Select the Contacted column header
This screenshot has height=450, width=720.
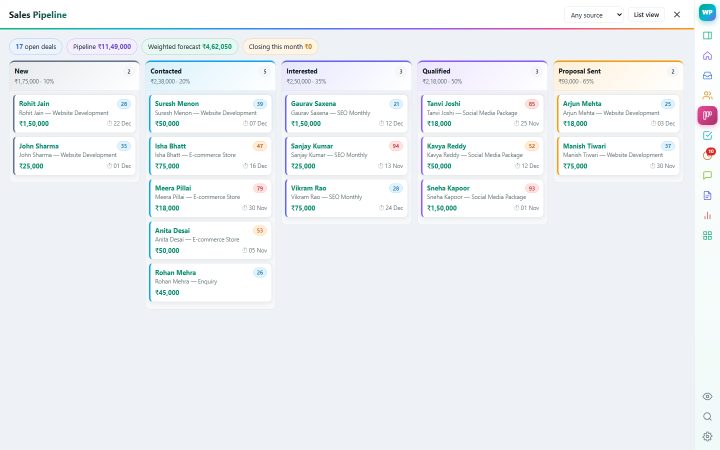(210, 76)
